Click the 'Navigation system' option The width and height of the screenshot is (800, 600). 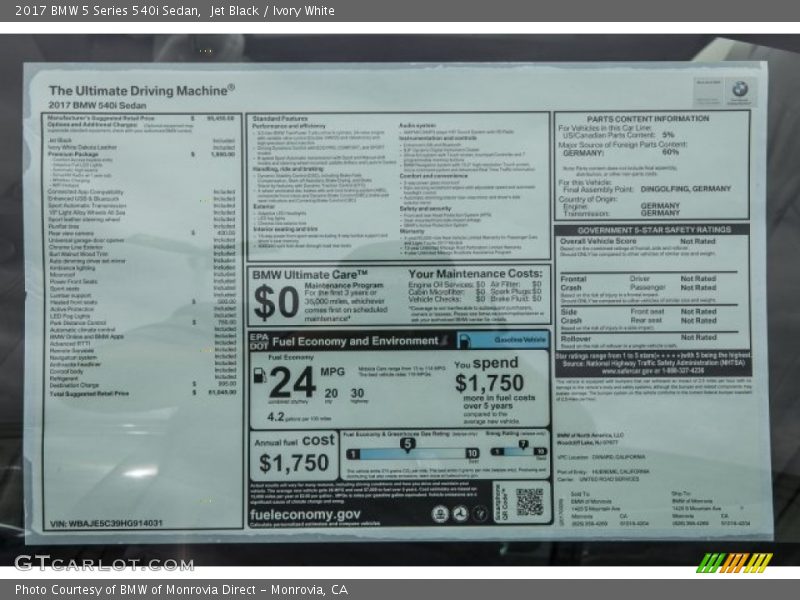[142, 357]
